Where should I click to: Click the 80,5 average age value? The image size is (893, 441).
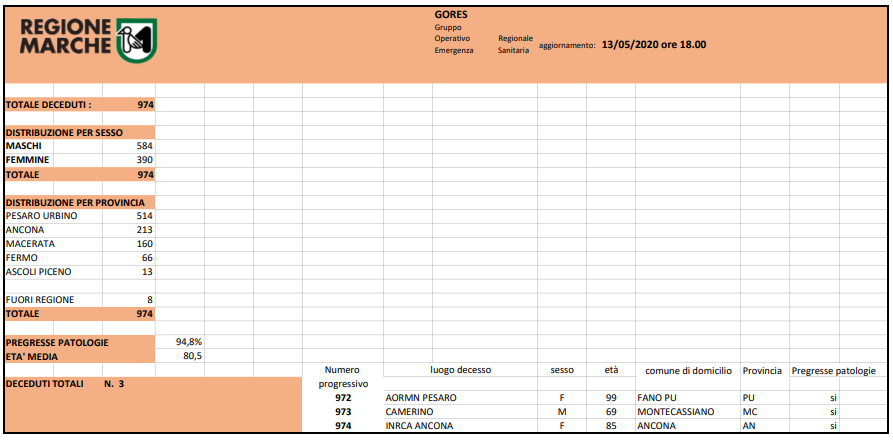coord(193,356)
